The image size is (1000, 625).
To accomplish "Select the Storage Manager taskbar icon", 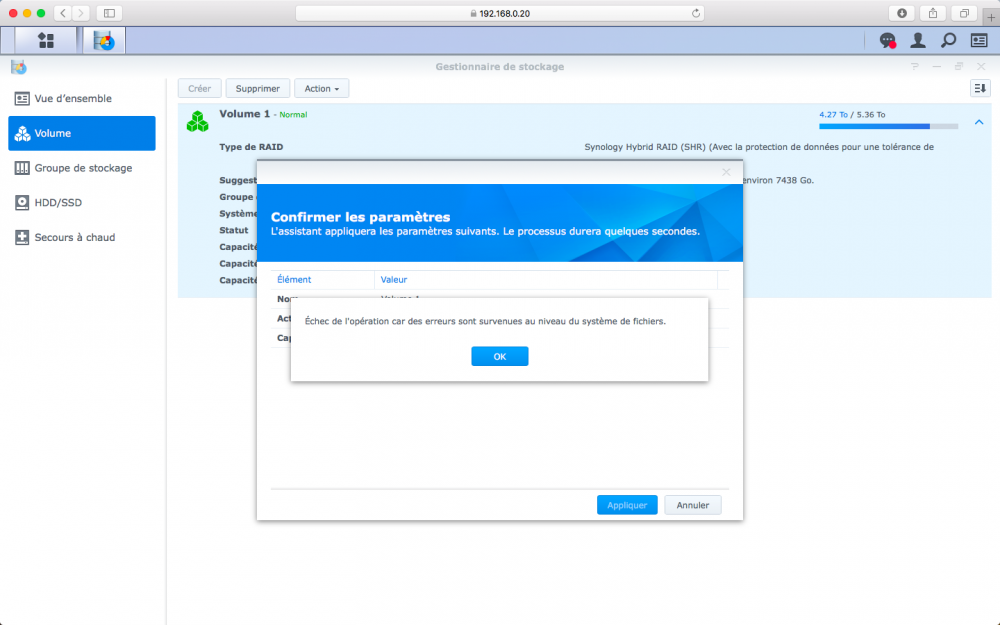I will tap(104, 41).
